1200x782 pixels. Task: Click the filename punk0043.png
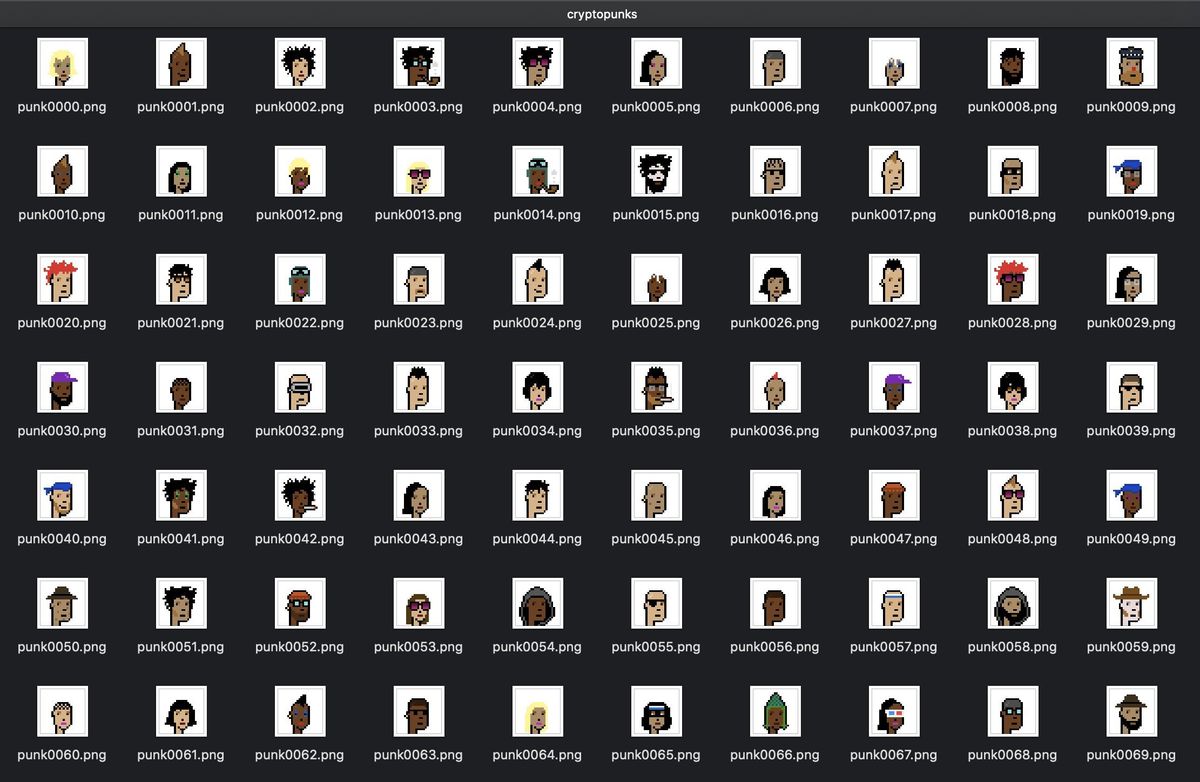click(x=418, y=539)
